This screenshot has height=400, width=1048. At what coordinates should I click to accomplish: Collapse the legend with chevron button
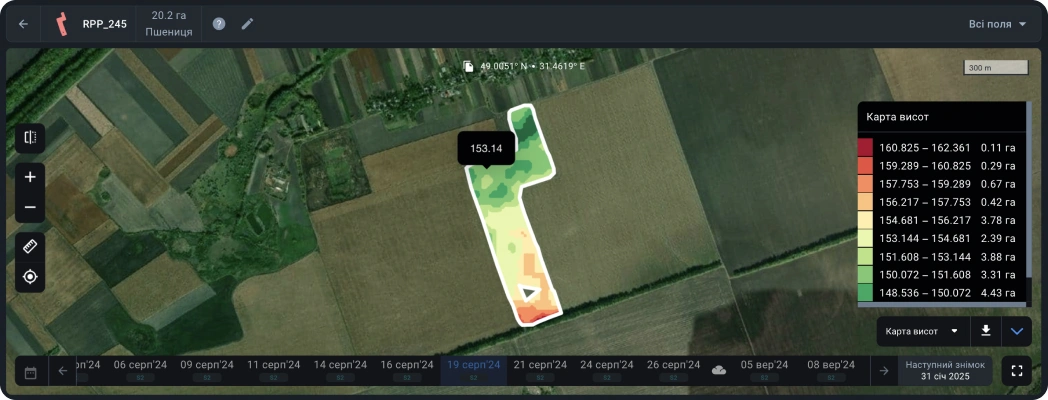pos(1017,331)
